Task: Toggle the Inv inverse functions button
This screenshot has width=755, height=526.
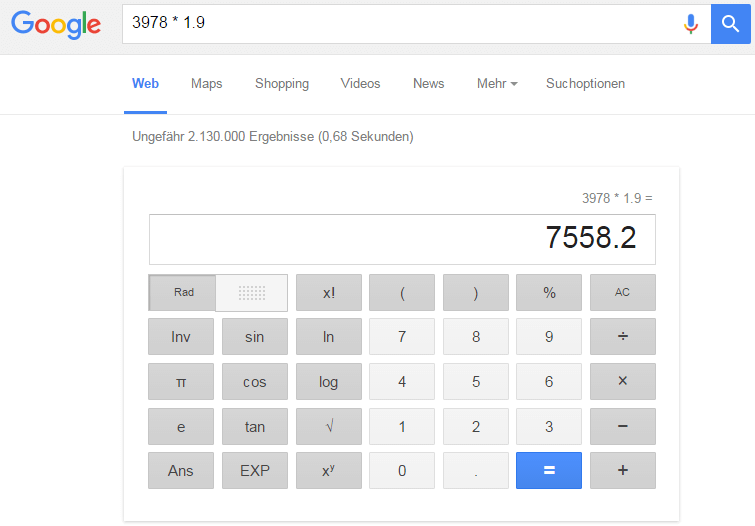Action: [x=181, y=337]
